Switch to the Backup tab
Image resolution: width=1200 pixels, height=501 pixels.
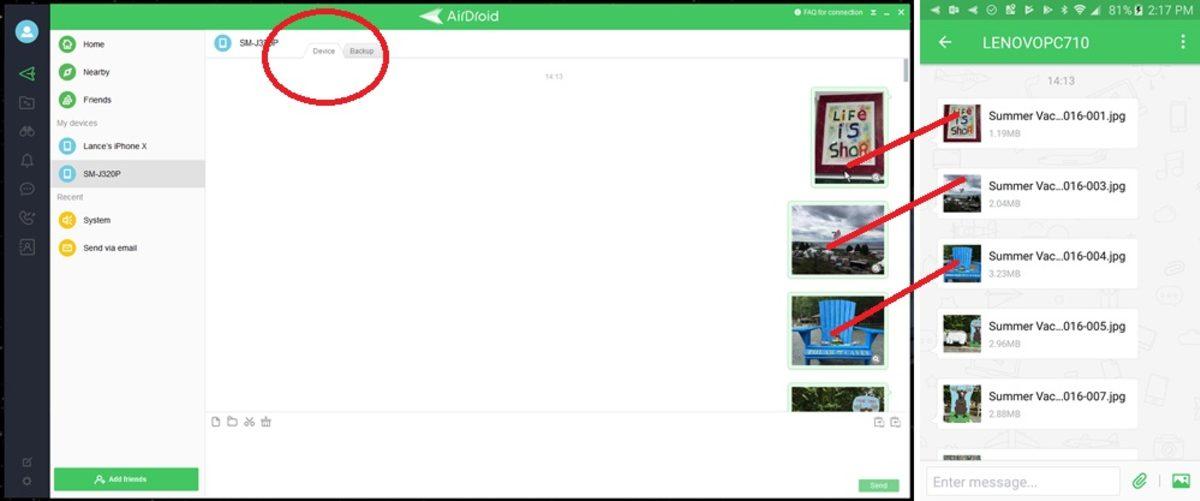(x=361, y=51)
